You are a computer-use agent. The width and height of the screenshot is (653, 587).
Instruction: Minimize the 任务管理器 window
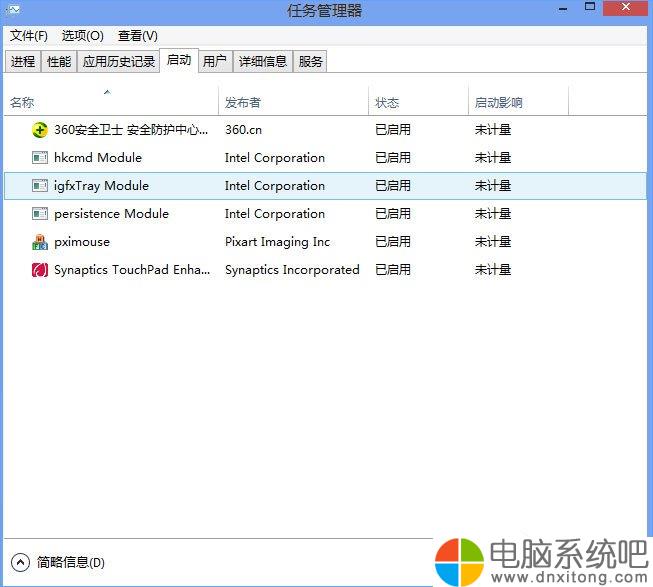pyautogui.click(x=563, y=8)
